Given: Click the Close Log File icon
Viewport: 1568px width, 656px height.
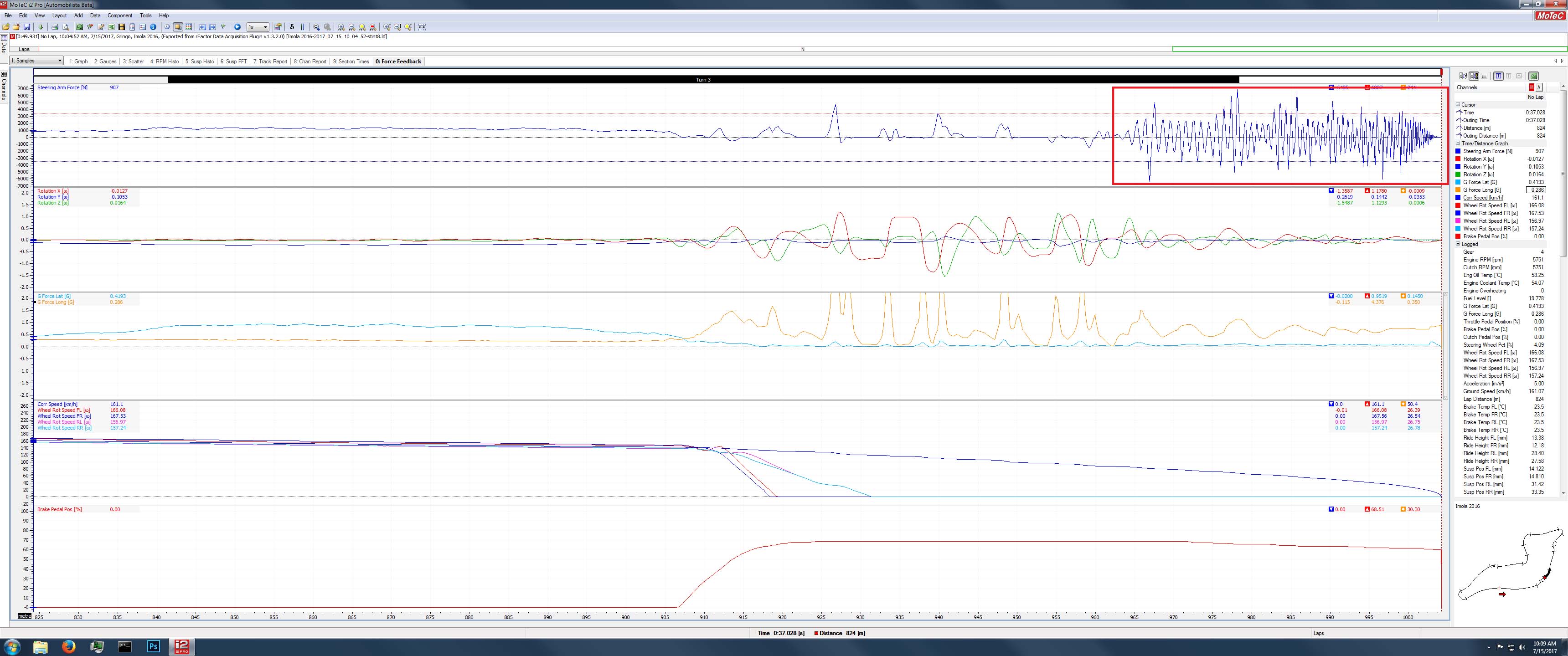Looking at the screenshot, I should (16, 27).
